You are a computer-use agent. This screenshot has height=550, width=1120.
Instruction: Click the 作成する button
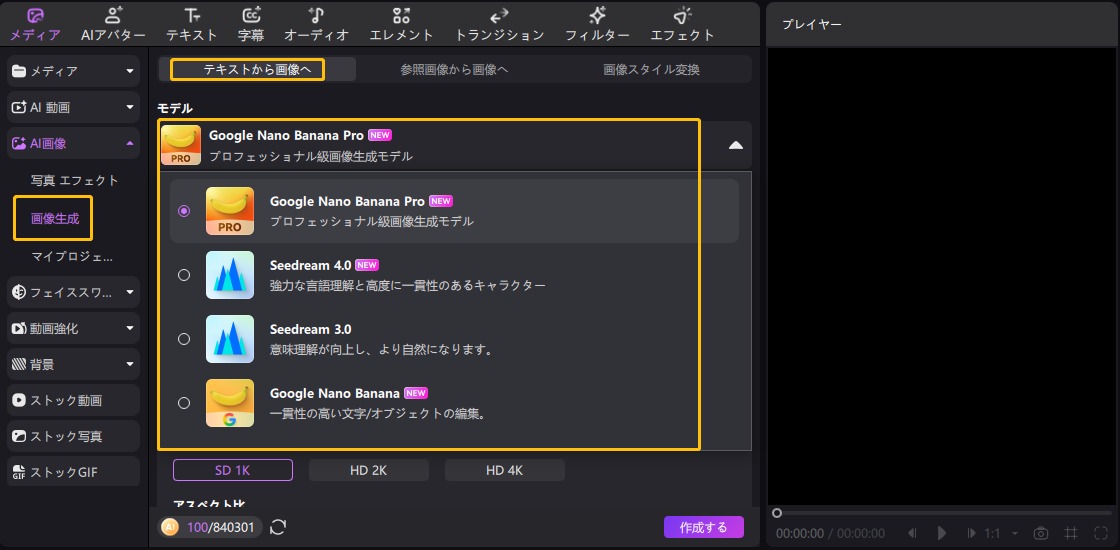coord(704,527)
